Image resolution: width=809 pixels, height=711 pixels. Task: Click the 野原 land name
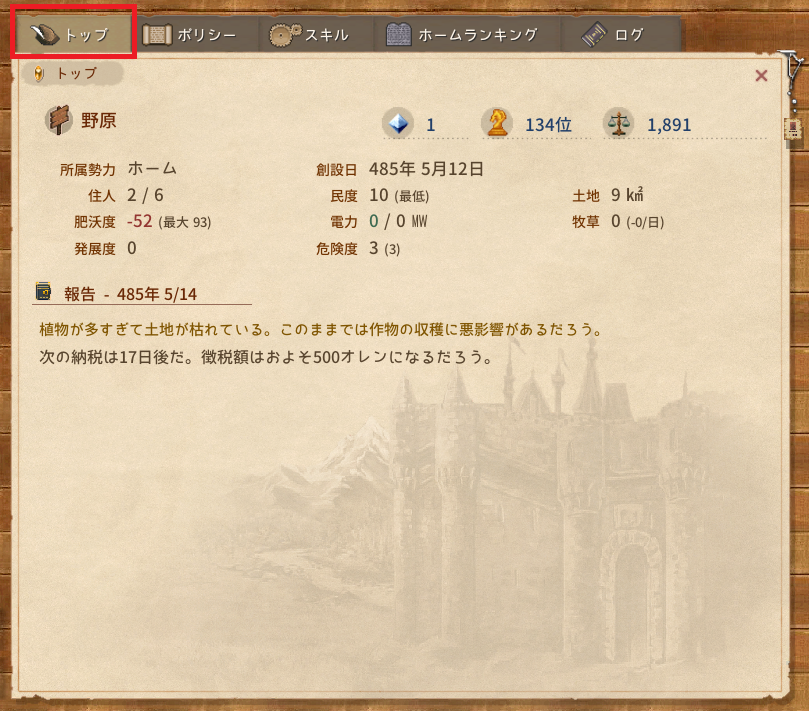coord(99,120)
